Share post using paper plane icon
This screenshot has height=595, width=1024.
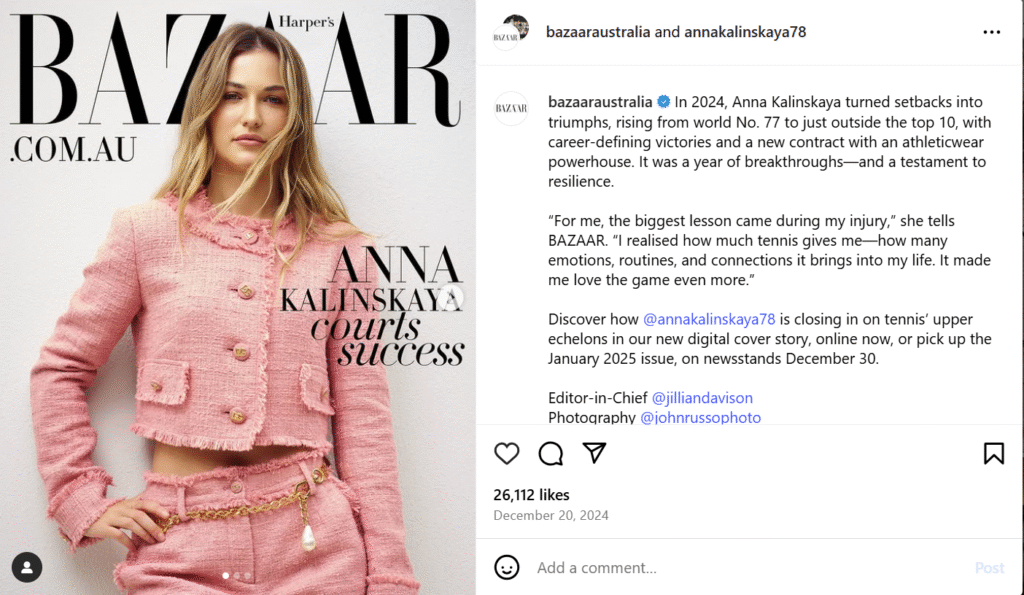point(594,453)
